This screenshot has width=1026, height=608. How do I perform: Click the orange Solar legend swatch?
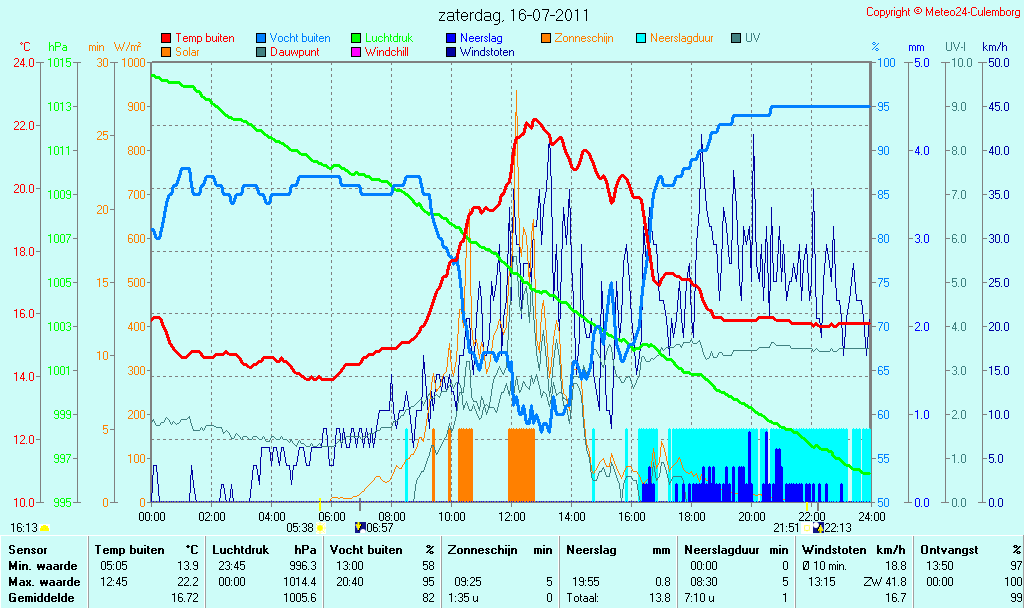pyautogui.click(x=166, y=52)
